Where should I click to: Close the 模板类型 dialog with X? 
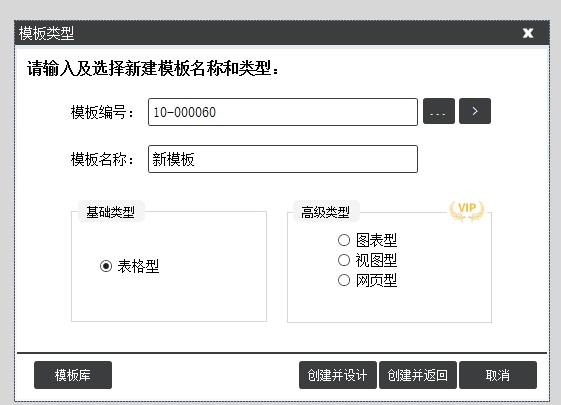coord(528,33)
